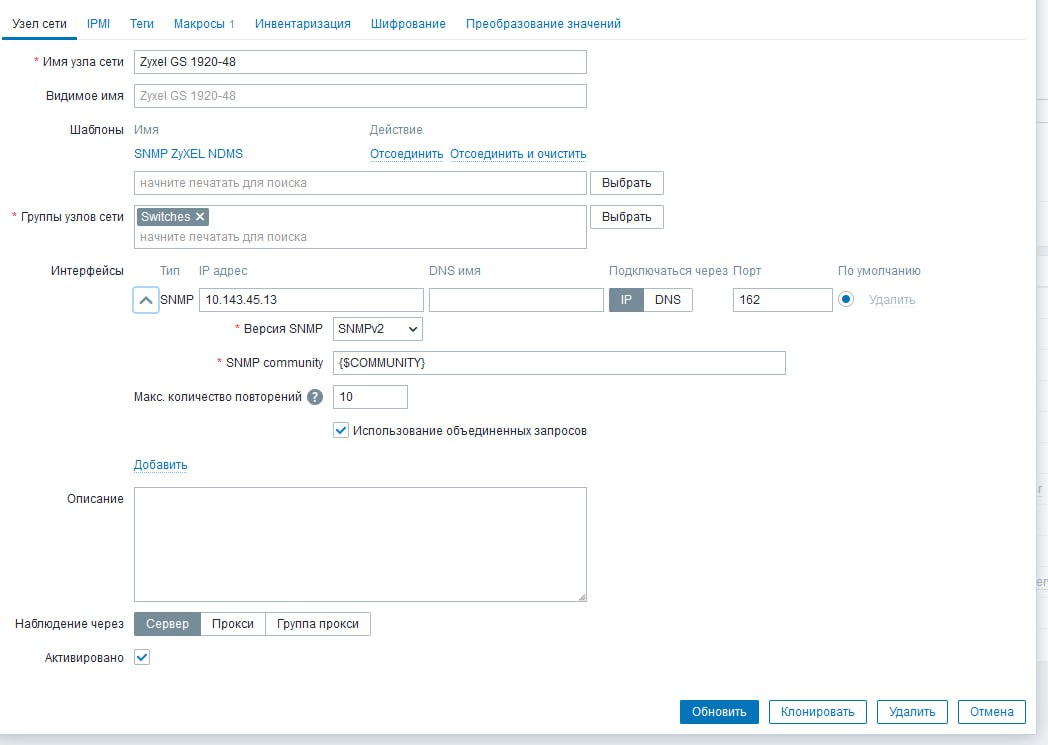Toggle the combined requests checkbox
The width and height of the screenshot is (1048, 745).
coord(341,430)
